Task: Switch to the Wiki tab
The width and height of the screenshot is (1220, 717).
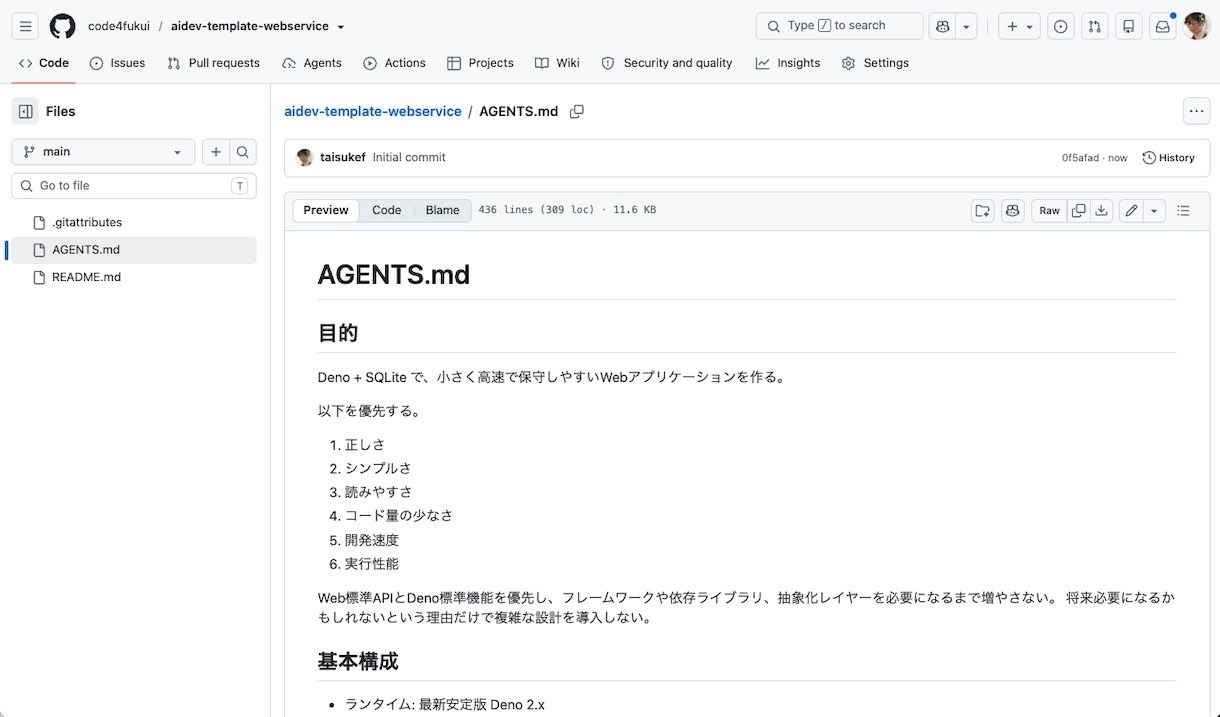Action: 557,63
